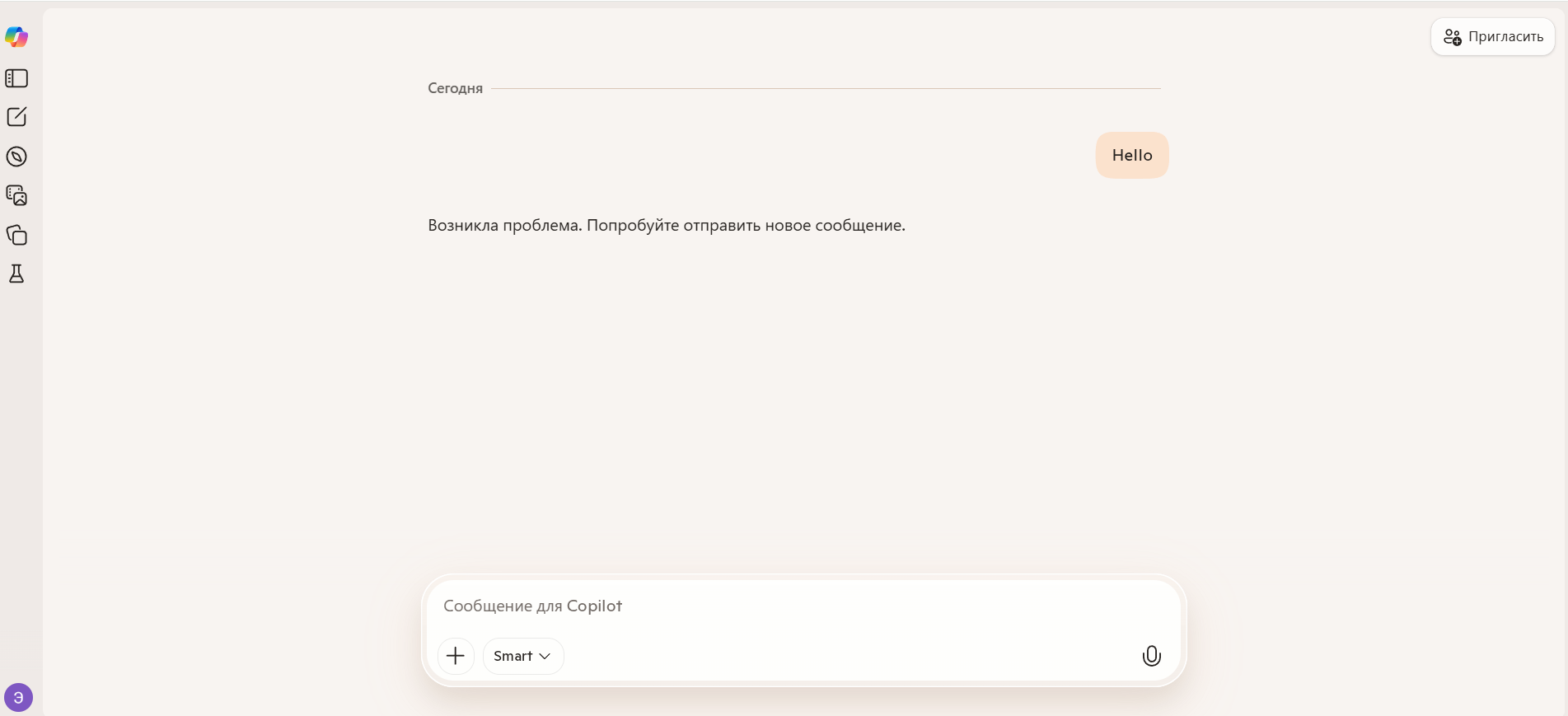
Task: Open the user profile avatar
Action: (18, 697)
